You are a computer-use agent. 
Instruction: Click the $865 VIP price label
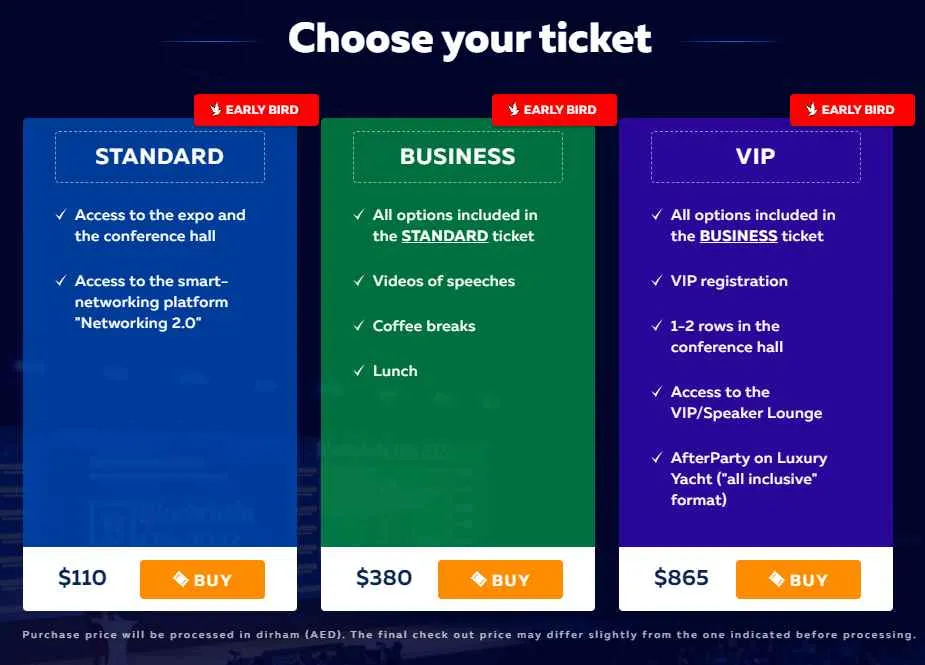[681, 578]
